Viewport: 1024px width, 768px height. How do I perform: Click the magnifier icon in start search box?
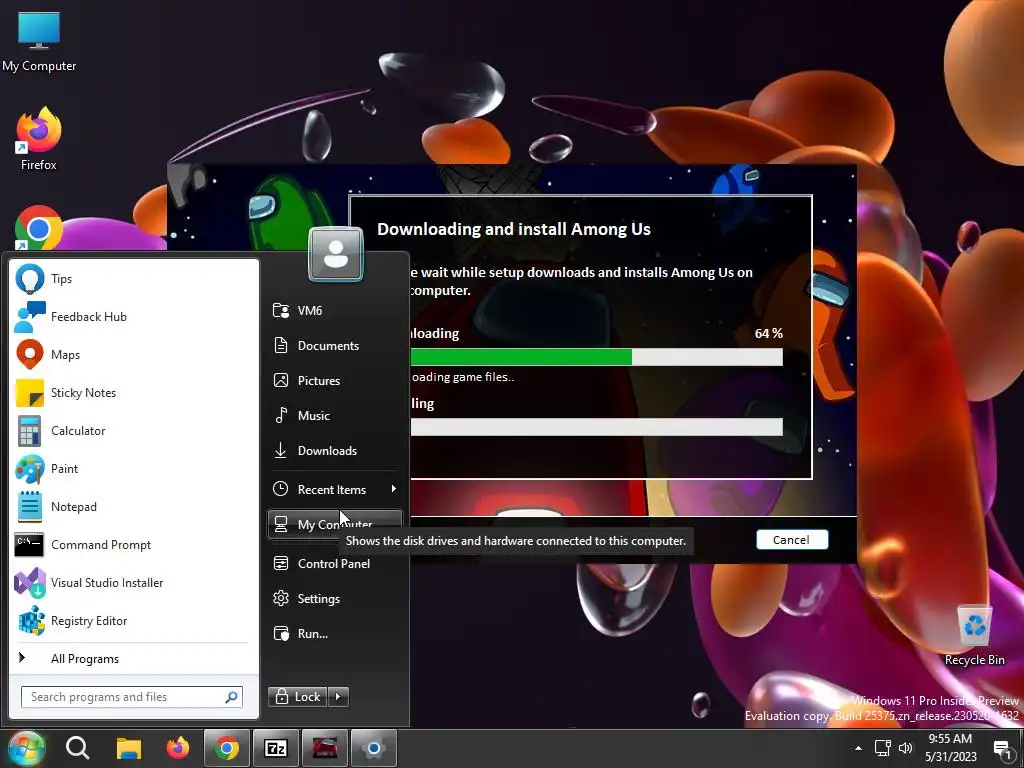click(x=231, y=697)
